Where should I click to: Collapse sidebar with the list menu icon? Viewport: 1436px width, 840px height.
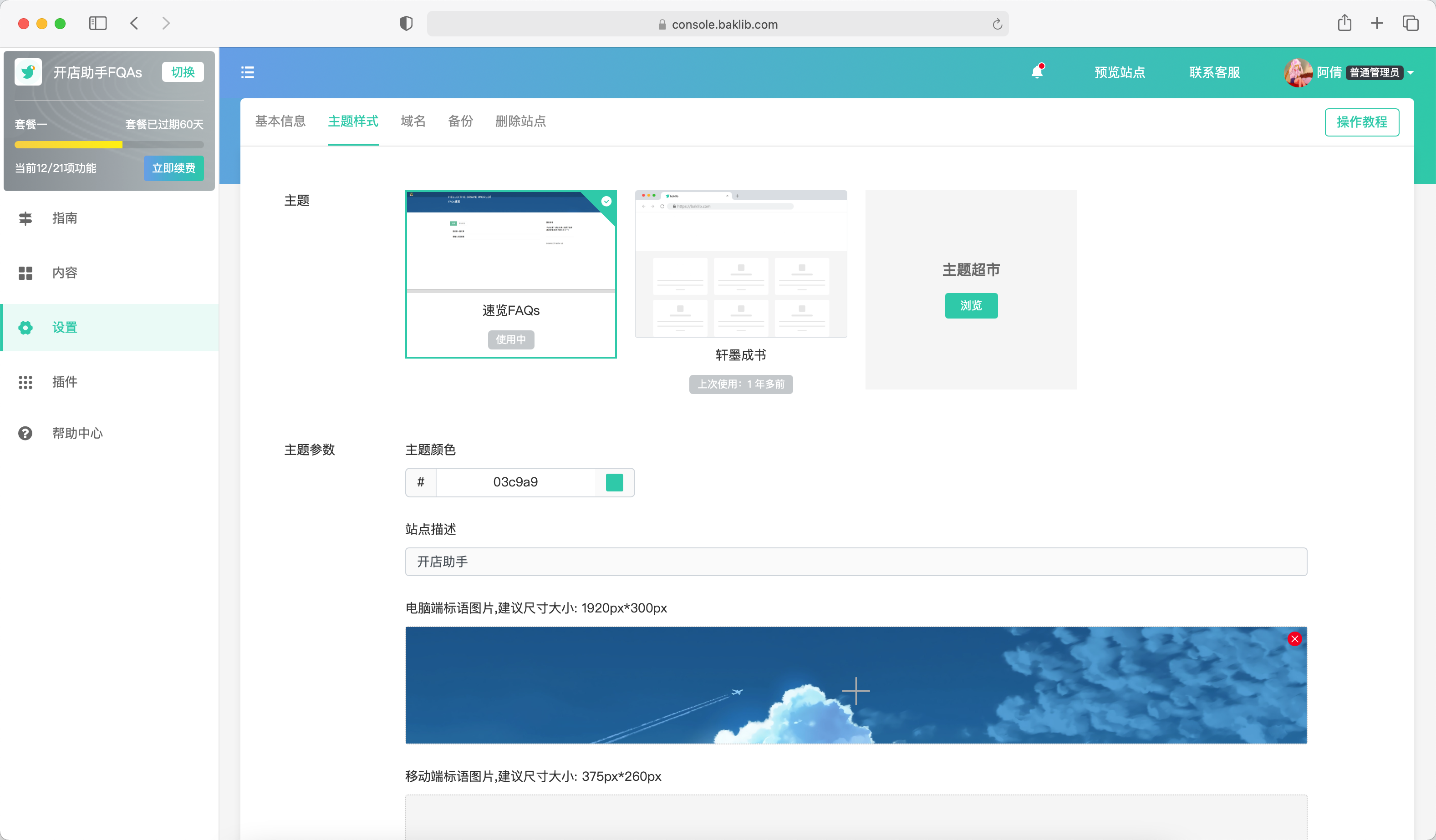pyautogui.click(x=247, y=72)
